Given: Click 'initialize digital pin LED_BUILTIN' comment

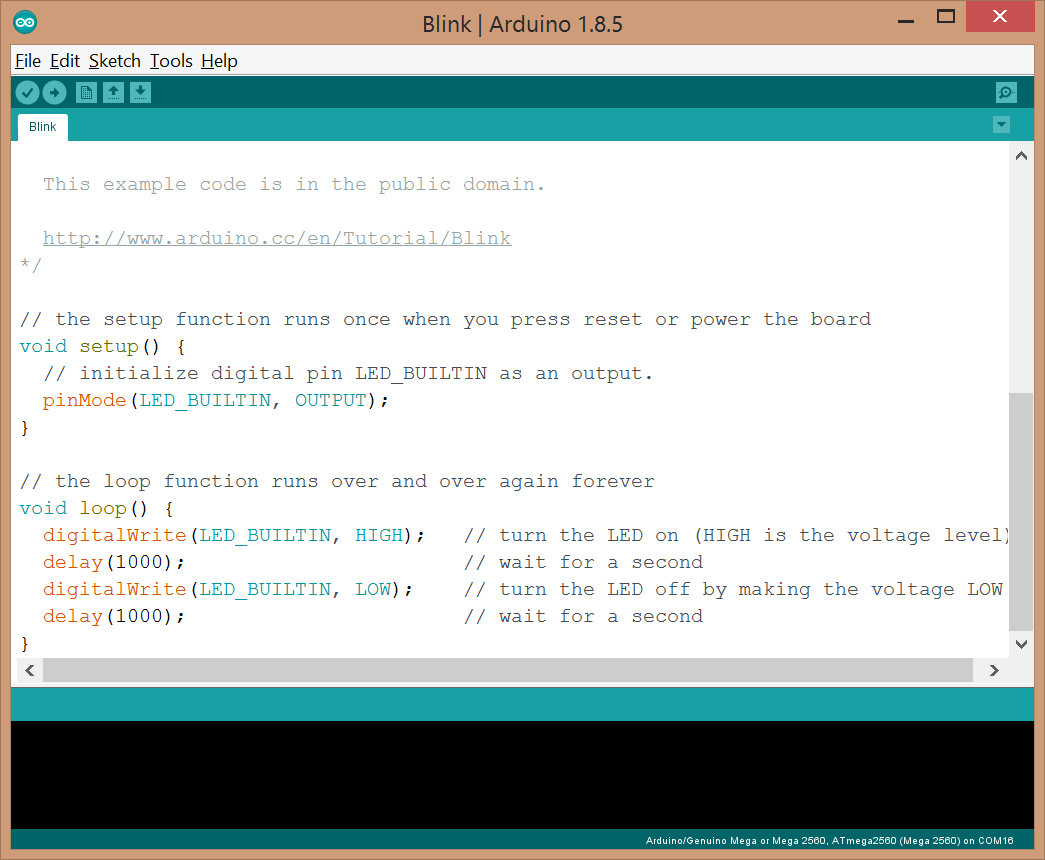Looking at the screenshot, I should (x=348, y=373).
